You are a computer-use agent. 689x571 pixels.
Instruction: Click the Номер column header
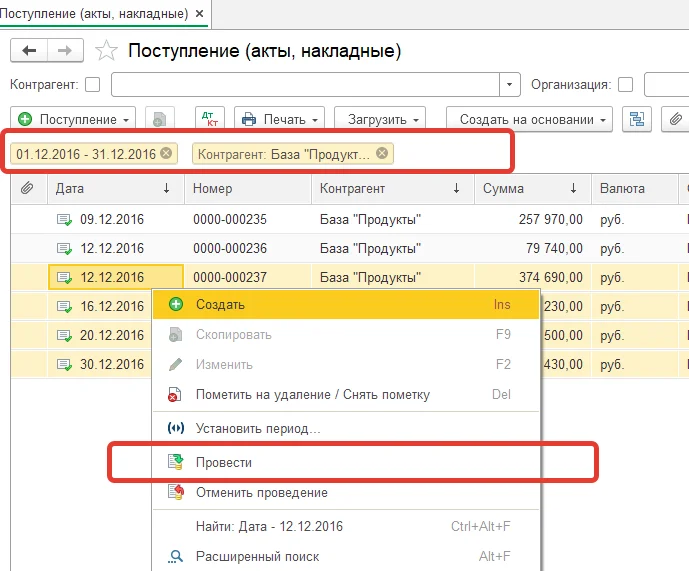pos(248,189)
